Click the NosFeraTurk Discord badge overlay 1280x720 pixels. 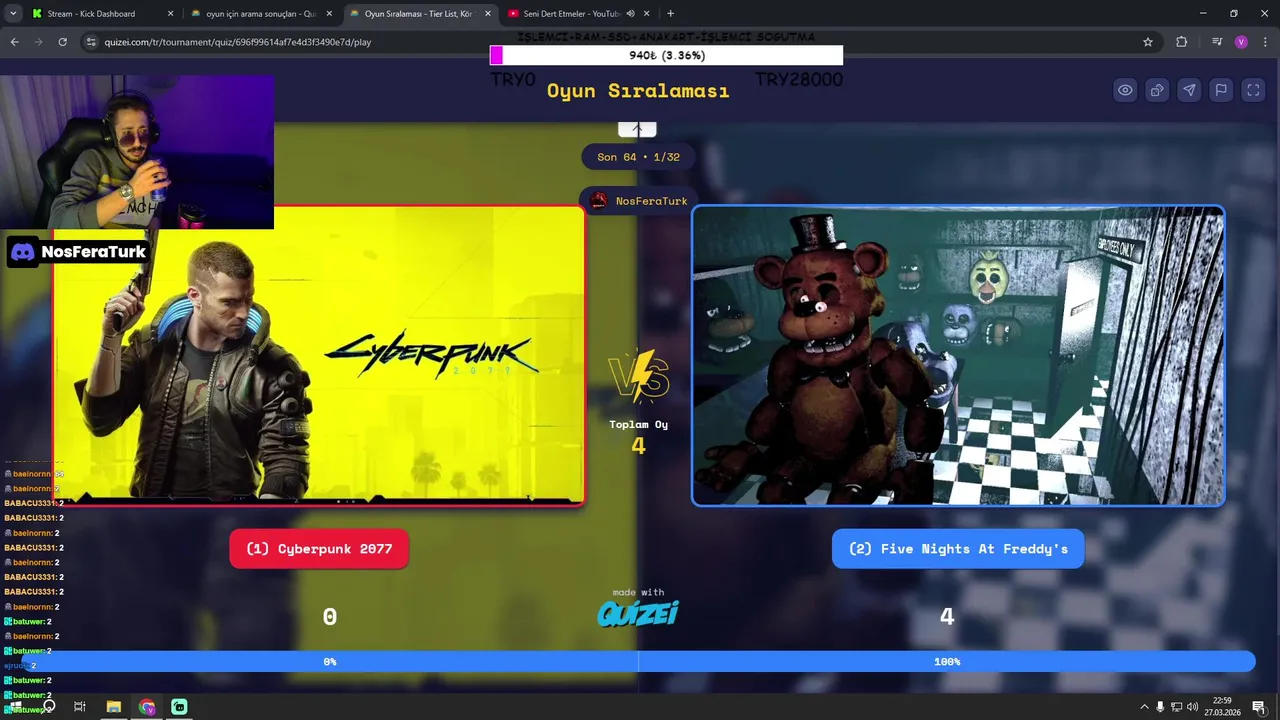click(x=79, y=252)
